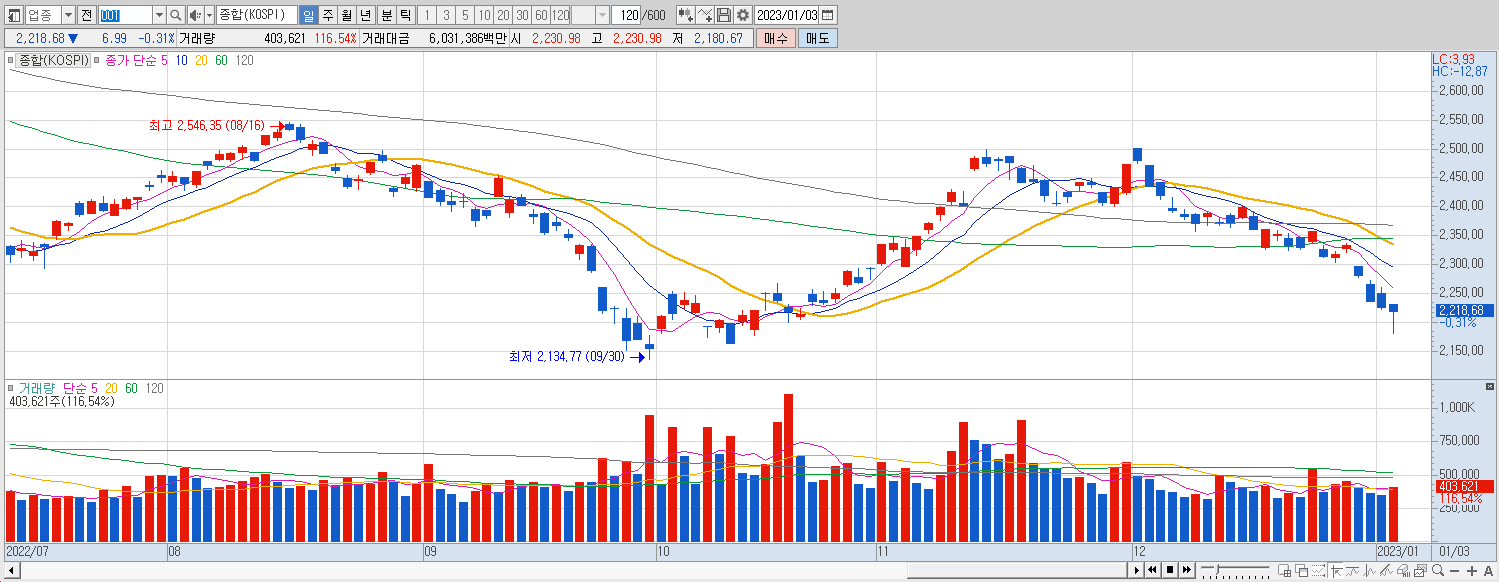Click the 매수 buy button
1499x582 pixels.
tap(775, 38)
